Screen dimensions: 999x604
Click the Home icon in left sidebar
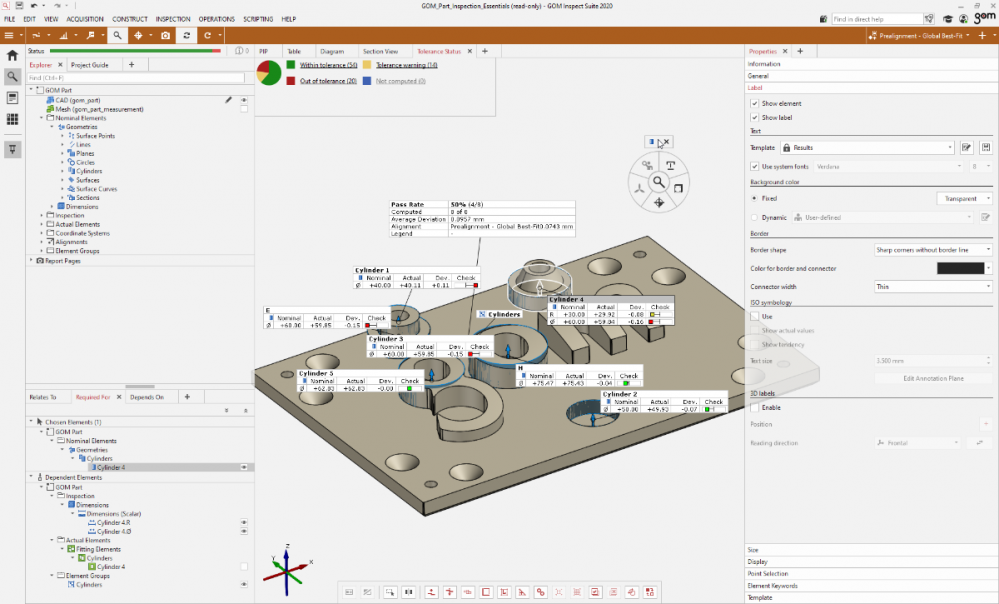coord(12,56)
